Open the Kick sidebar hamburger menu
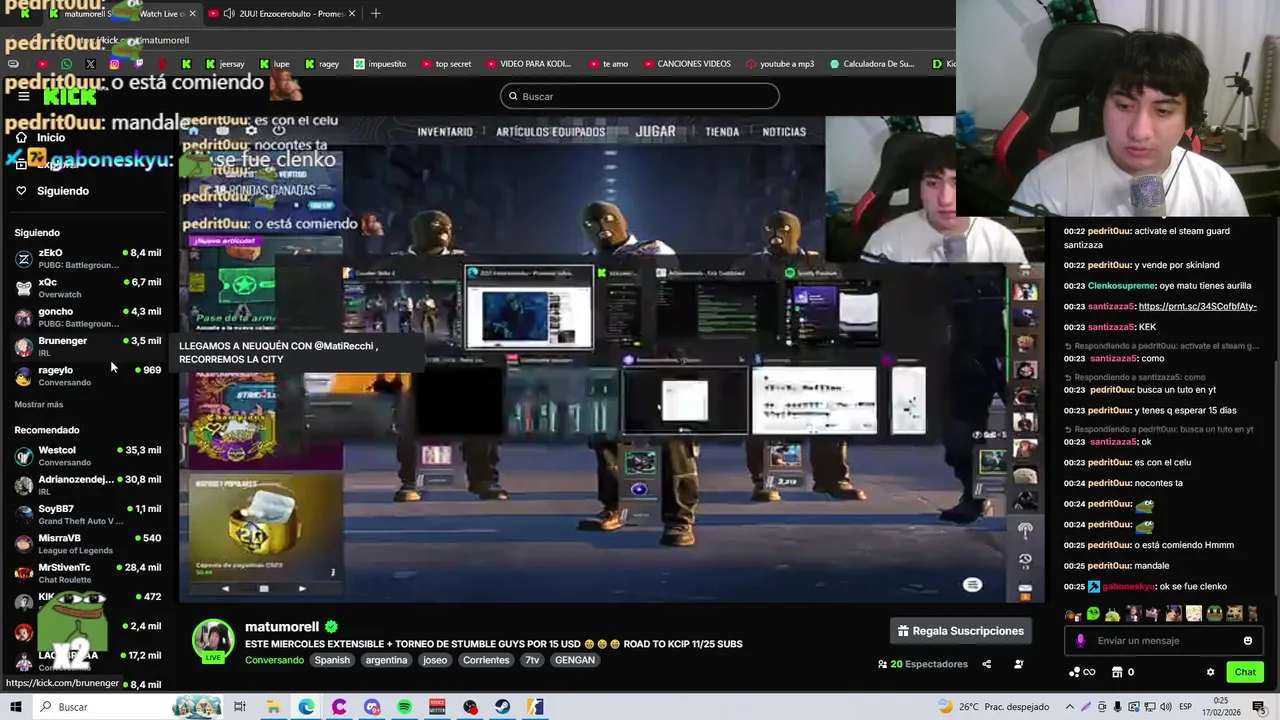 coord(23,96)
